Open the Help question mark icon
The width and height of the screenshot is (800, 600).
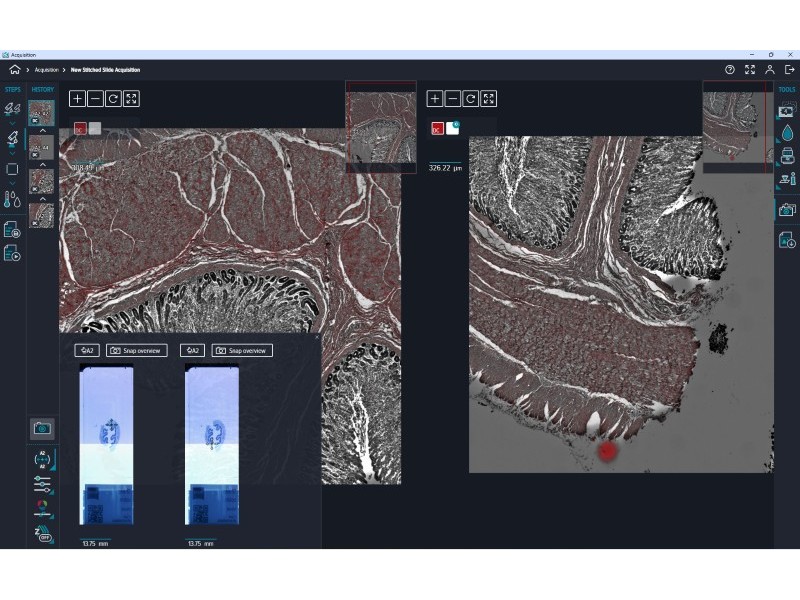(x=730, y=69)
